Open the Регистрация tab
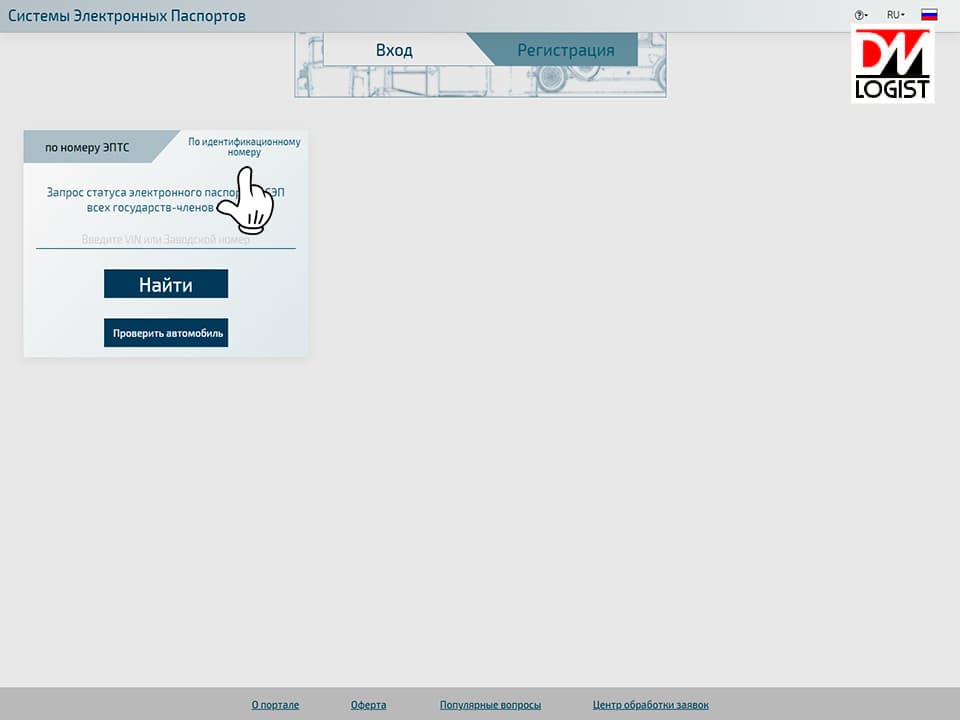Viewport: 960px width, 720px height. [x=565, y=50]
